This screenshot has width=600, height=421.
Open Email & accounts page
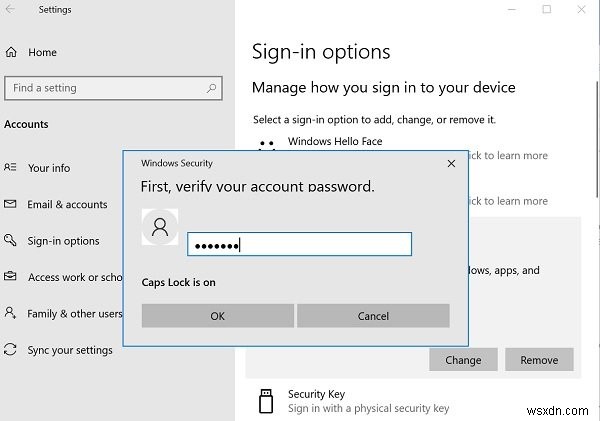pos(67,204)
